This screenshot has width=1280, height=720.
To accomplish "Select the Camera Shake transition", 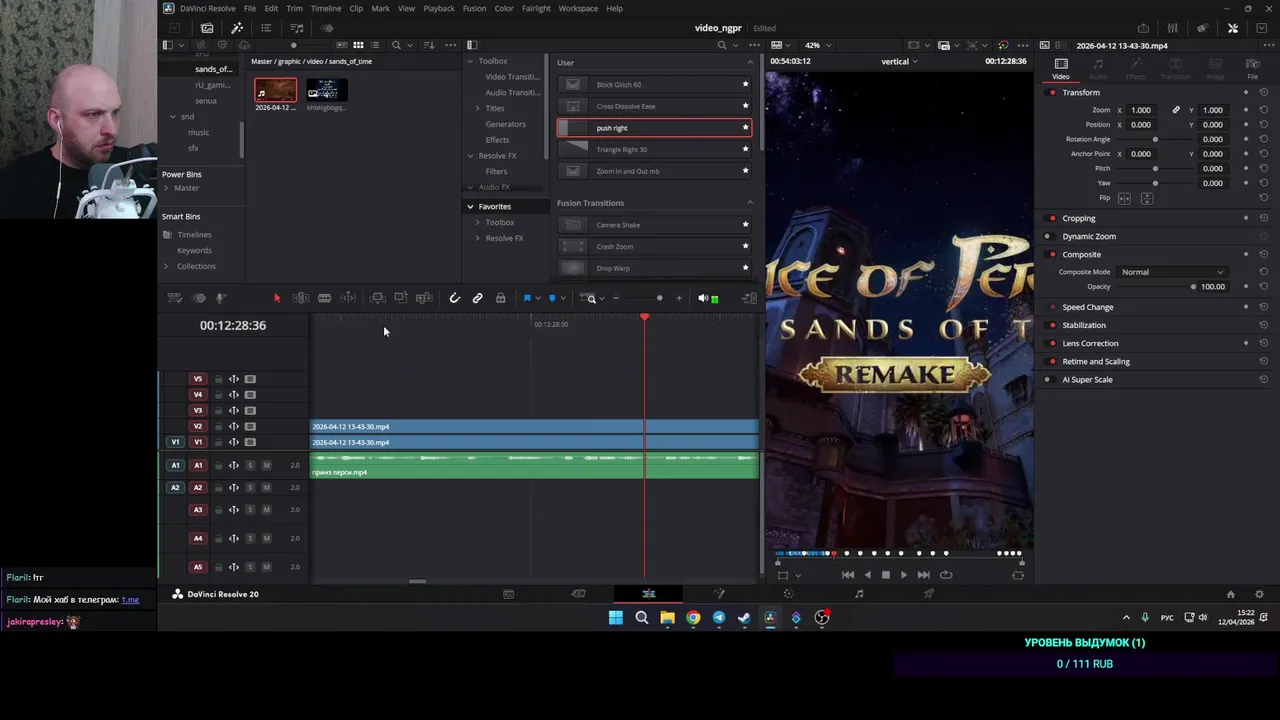I will coord(654,225).
